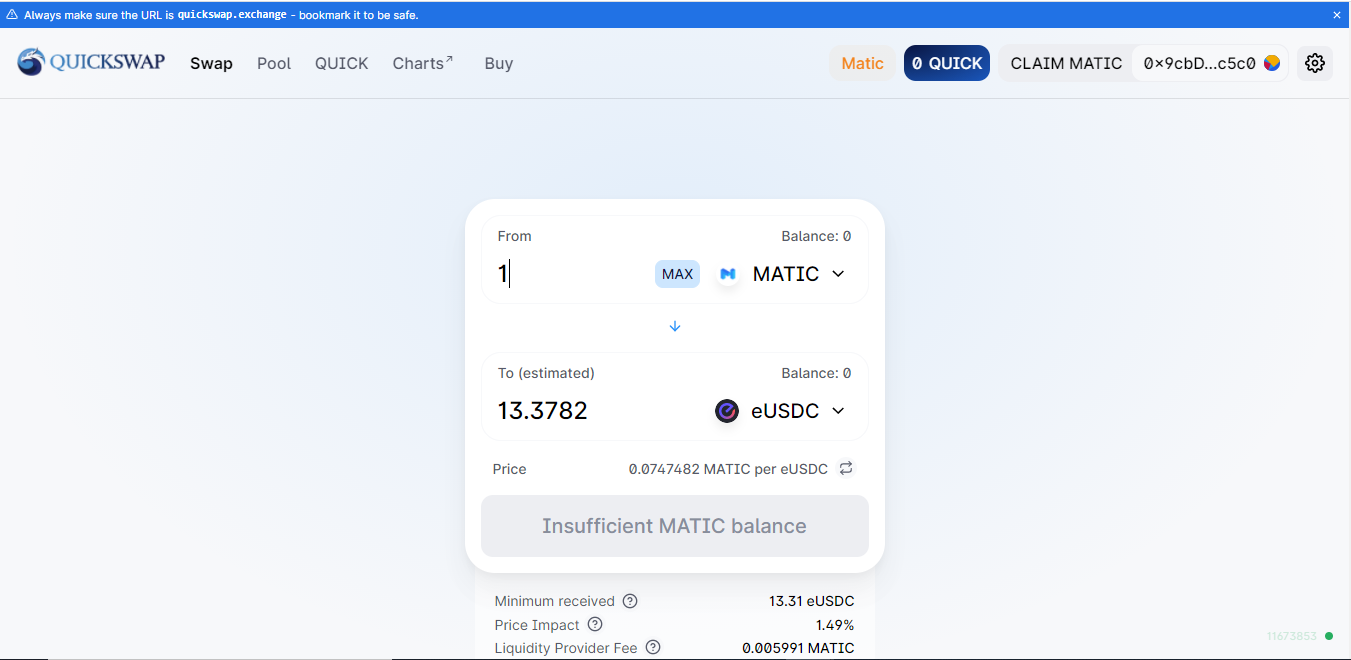Click CLAIM MATIC button
Screen dimensions: 1351x660
1066,63
